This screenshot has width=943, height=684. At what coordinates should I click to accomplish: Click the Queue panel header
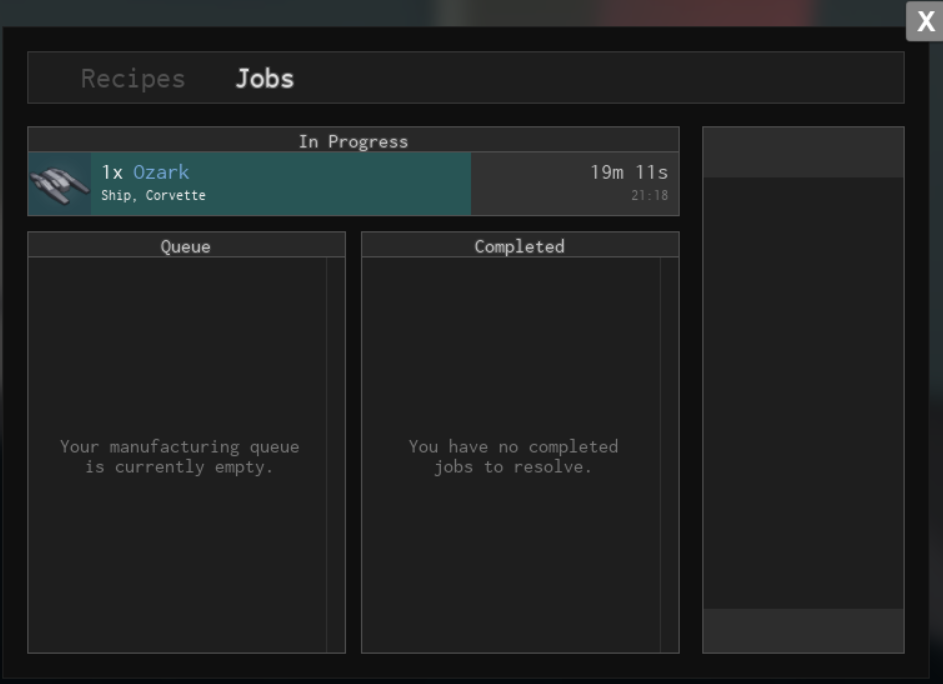point(186,246)
